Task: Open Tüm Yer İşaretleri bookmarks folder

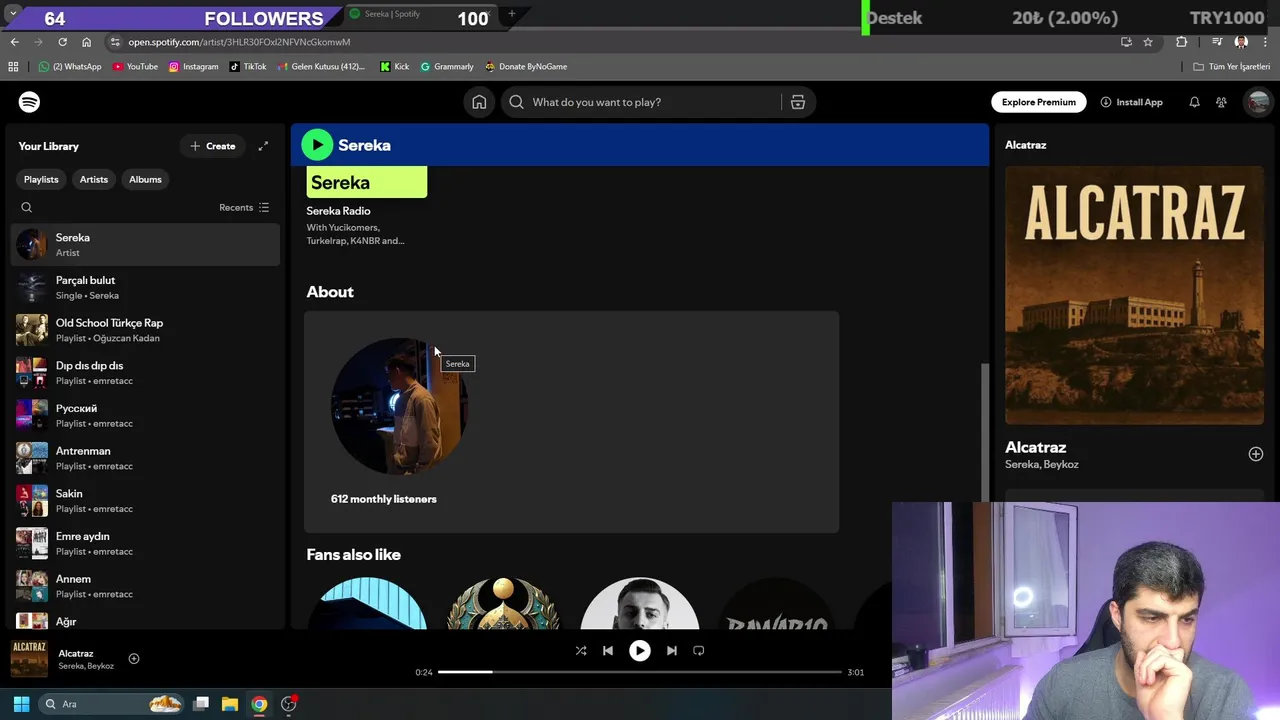Action: (1231, 67)
